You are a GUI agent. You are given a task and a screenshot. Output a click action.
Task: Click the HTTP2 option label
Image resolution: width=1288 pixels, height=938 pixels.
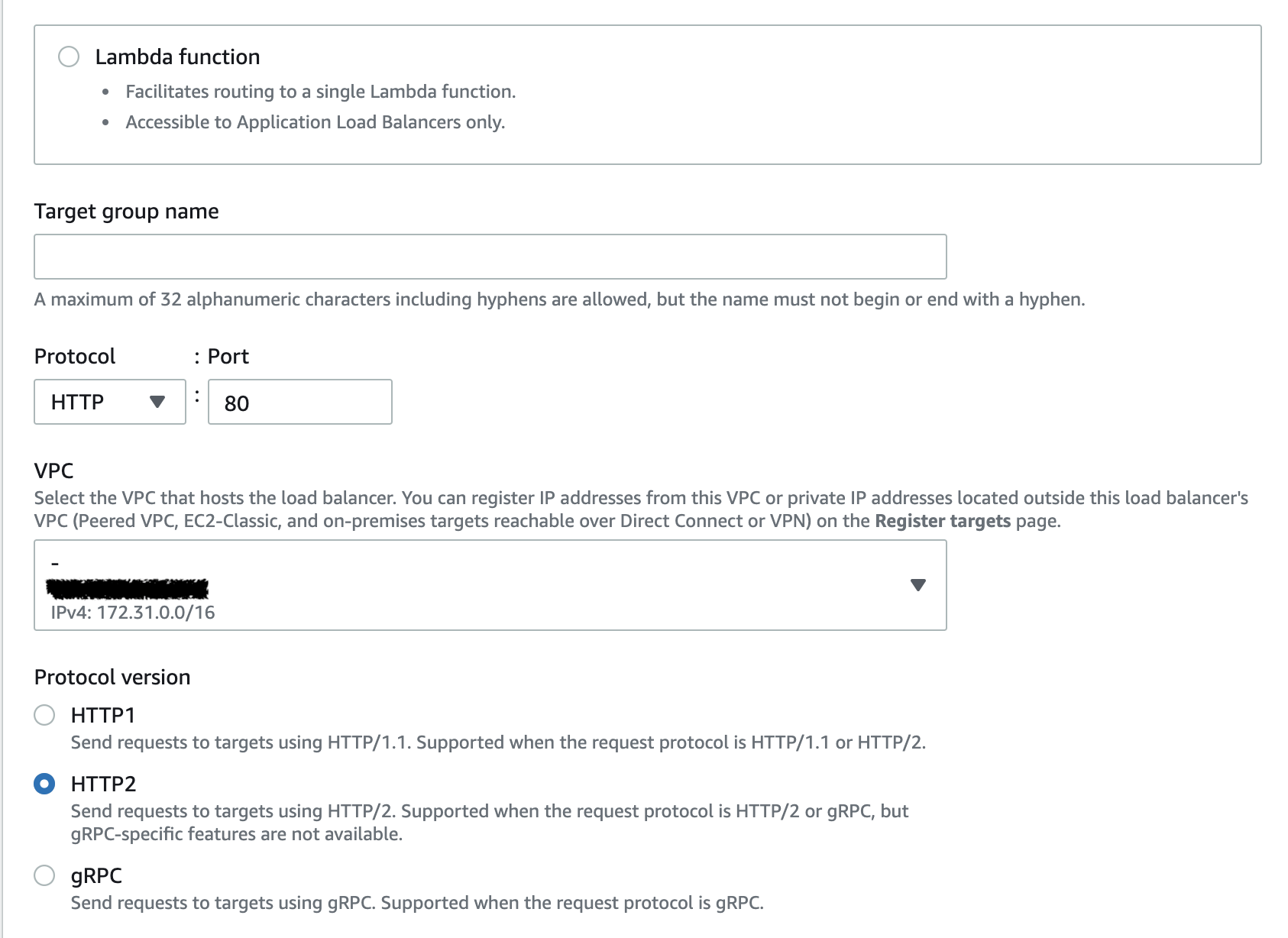click(x=102, y=783)
